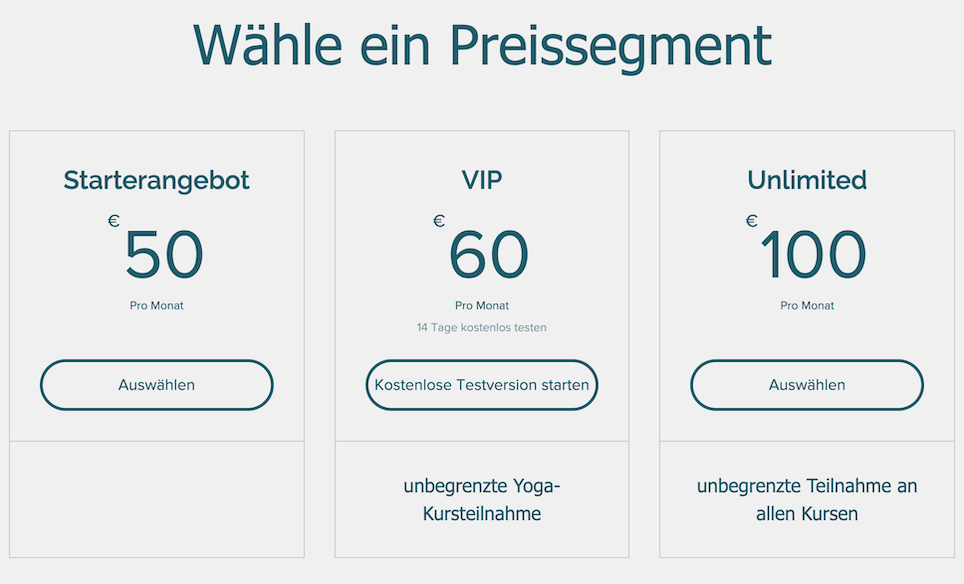The height and width of the screenshot is (584, 964).
Task: Click the euro symbol beside price 60
Action: pyautogui.click(x=439, y=221)
